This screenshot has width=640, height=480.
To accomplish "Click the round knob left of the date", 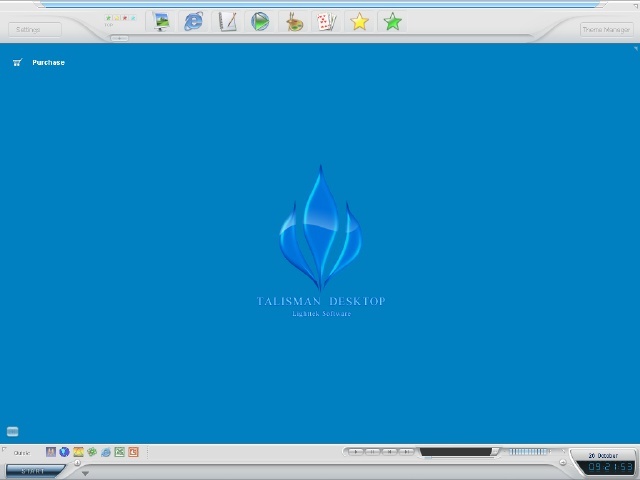I will pos(563,462).
